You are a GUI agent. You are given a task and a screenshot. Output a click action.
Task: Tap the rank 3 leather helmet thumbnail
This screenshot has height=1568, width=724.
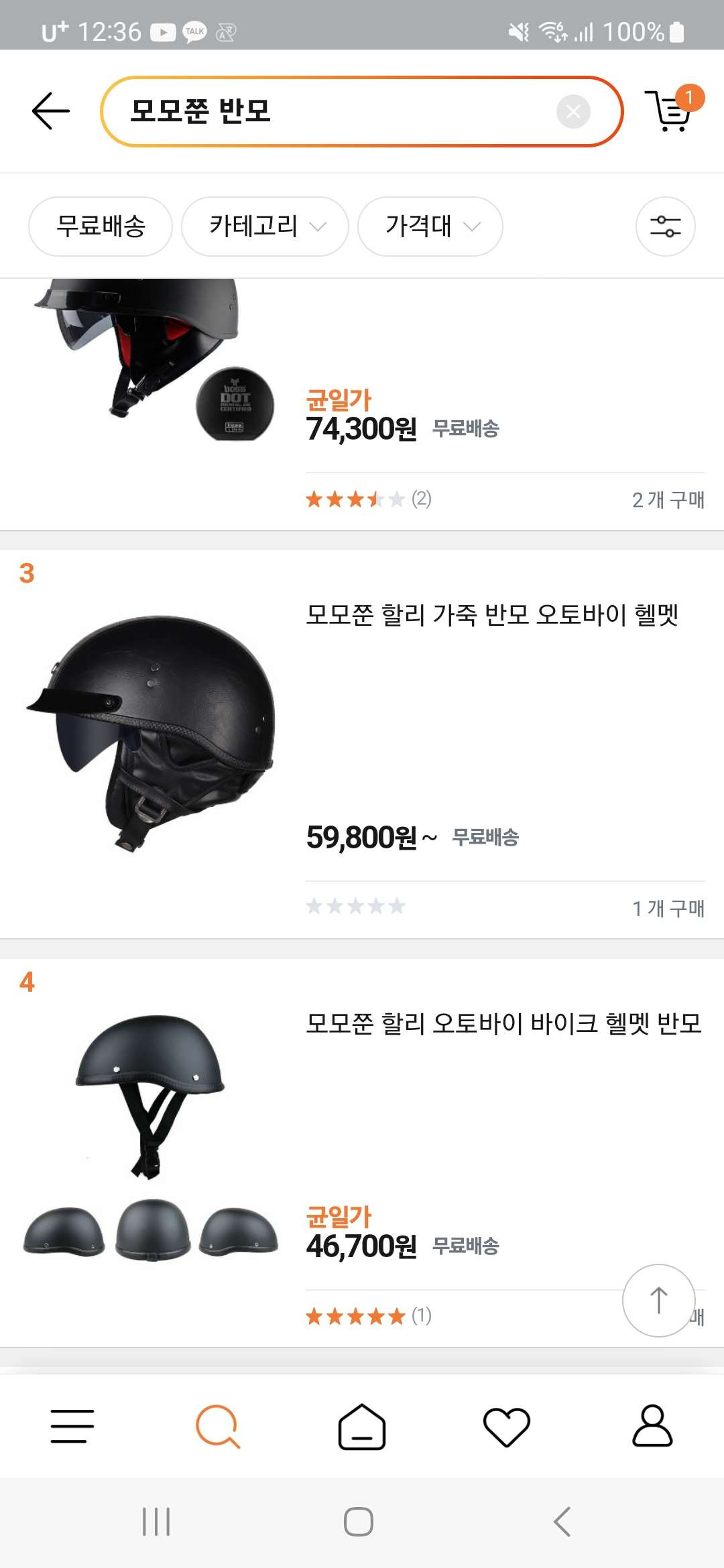(x=151, y=734)
